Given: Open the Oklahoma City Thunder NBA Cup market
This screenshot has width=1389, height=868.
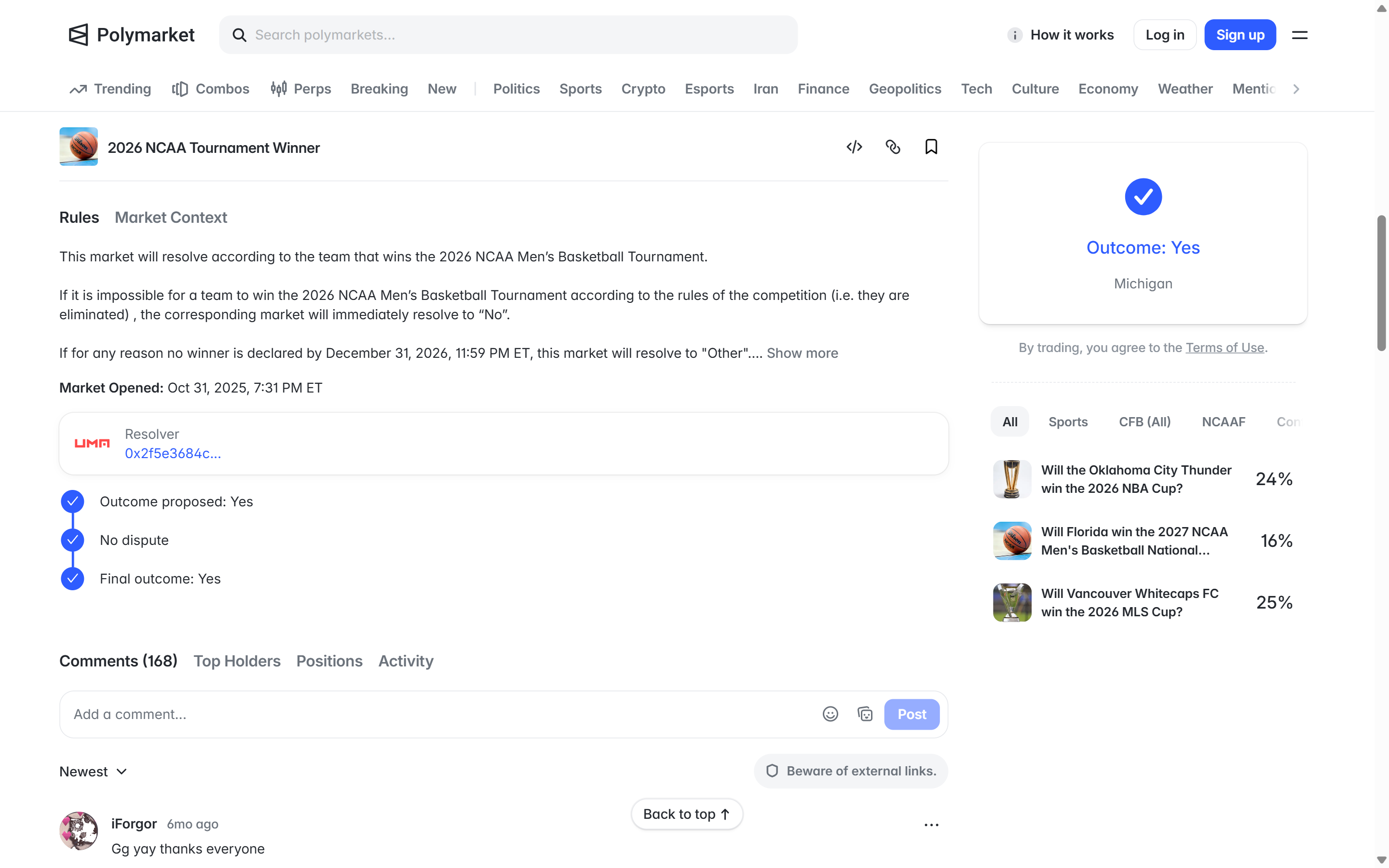Looking at the screenshot, I should pos(1142,479).
